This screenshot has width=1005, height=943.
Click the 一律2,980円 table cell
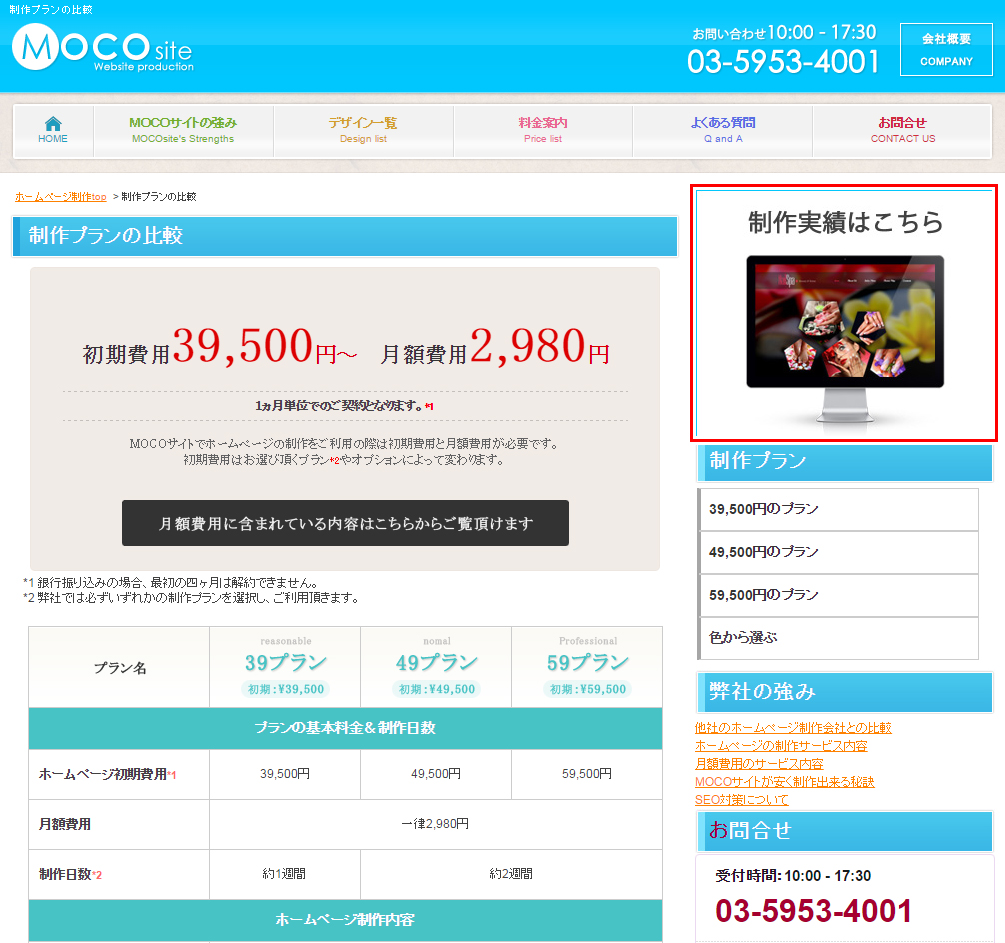tap(435, 824)
